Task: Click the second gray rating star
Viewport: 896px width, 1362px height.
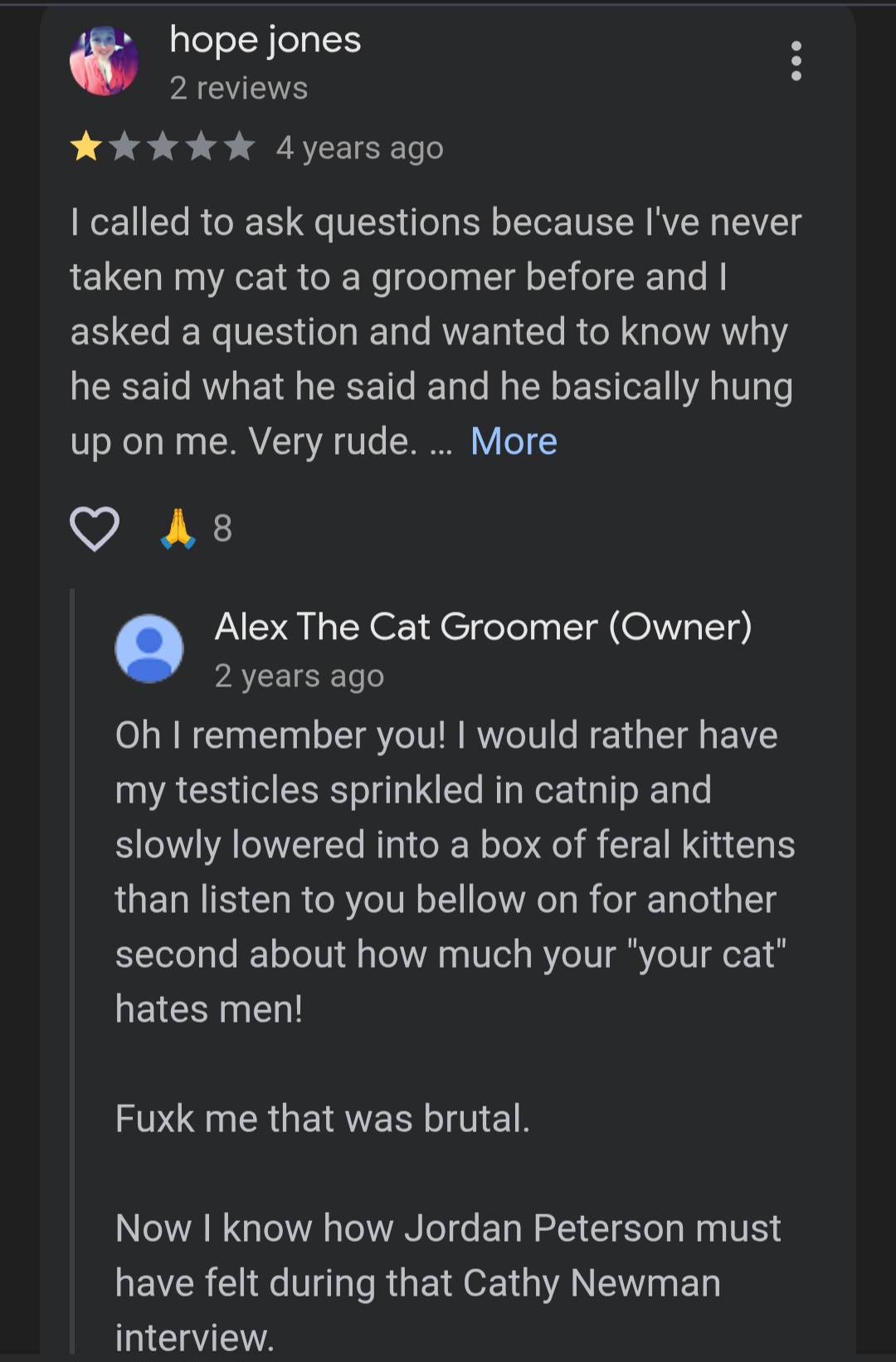Action: tap(124, 147)
